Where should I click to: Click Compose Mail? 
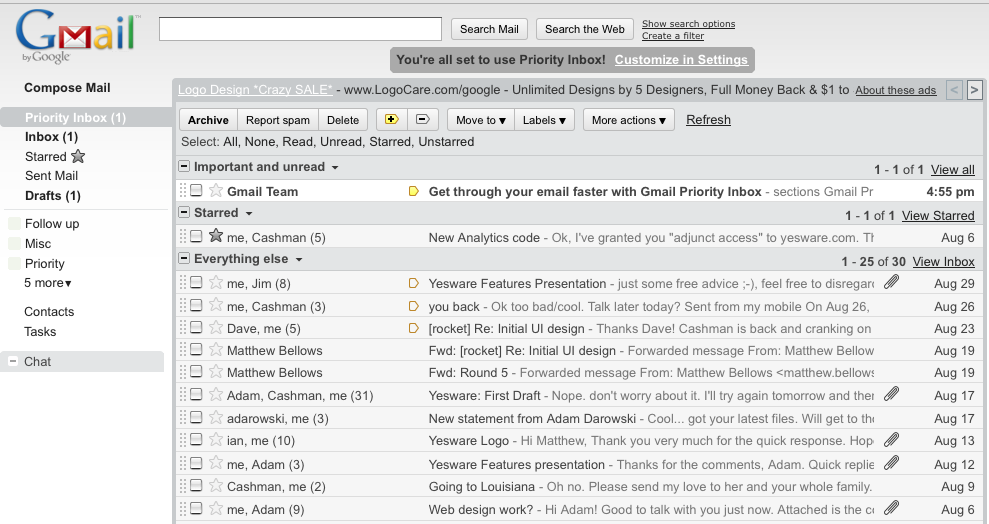(67, 88)
